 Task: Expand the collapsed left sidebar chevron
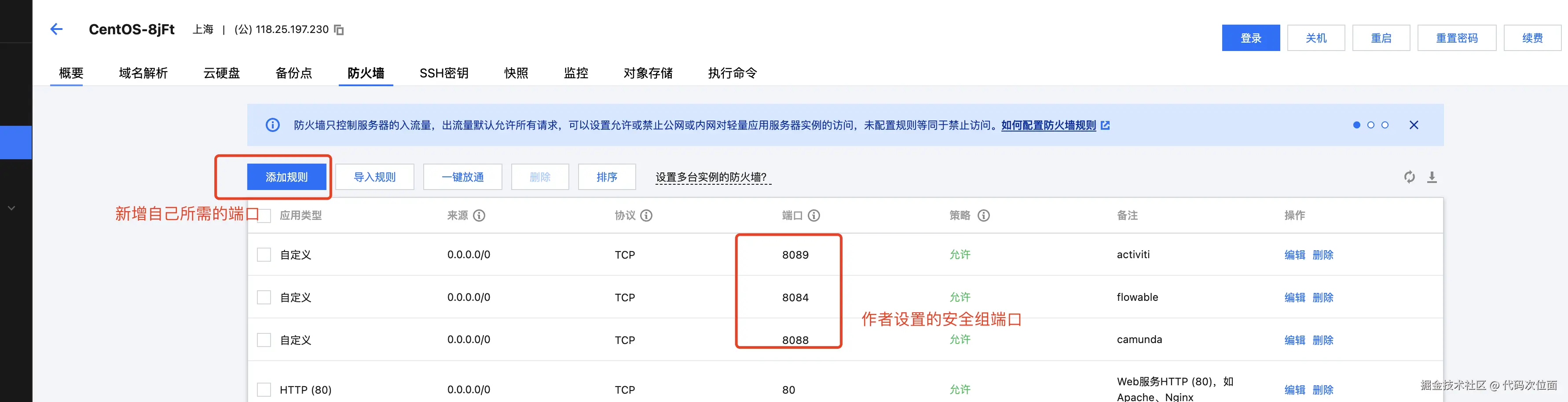tap(11, 208)
